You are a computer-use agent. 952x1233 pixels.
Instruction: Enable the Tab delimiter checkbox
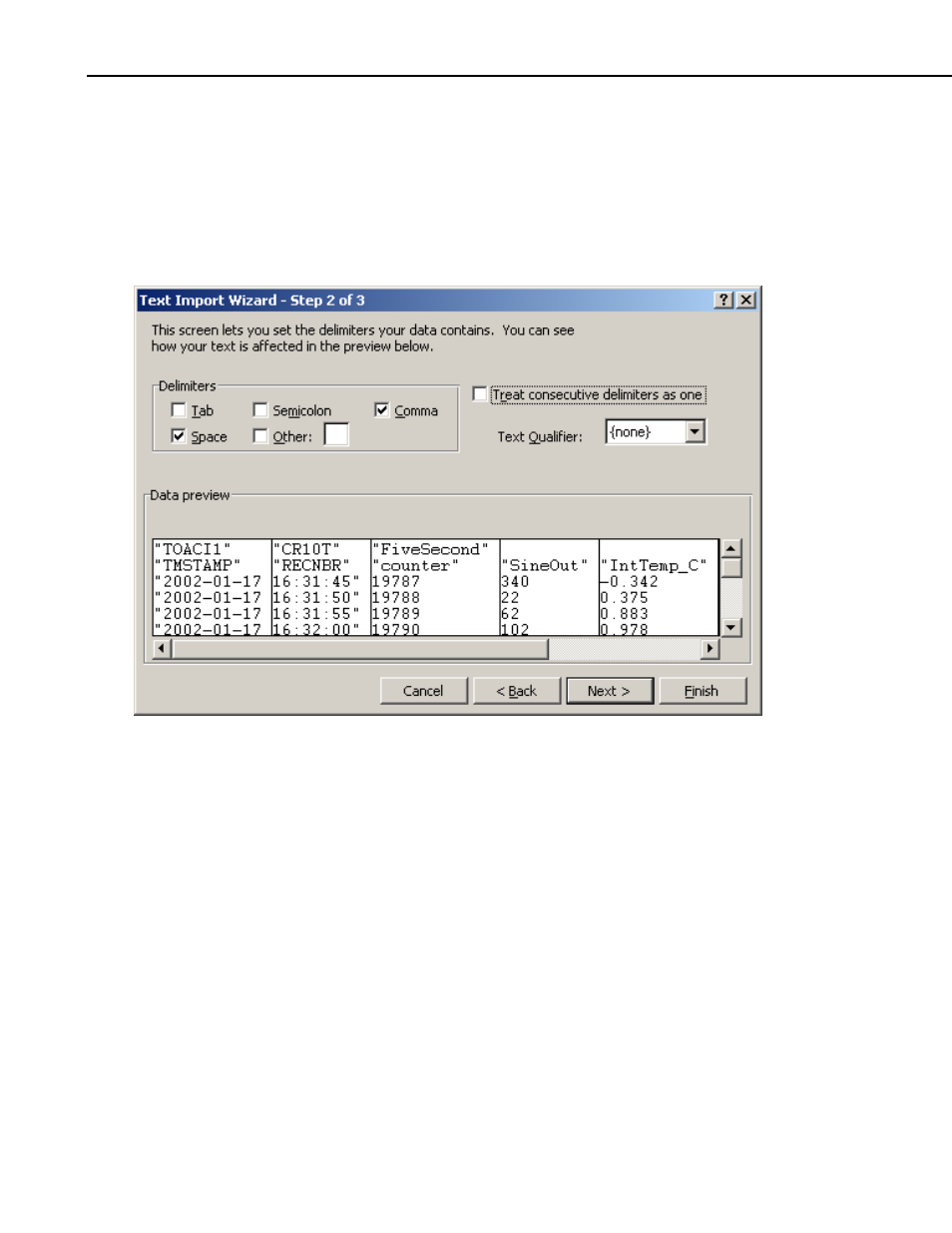pyautogui.click(x=179, y=410)
